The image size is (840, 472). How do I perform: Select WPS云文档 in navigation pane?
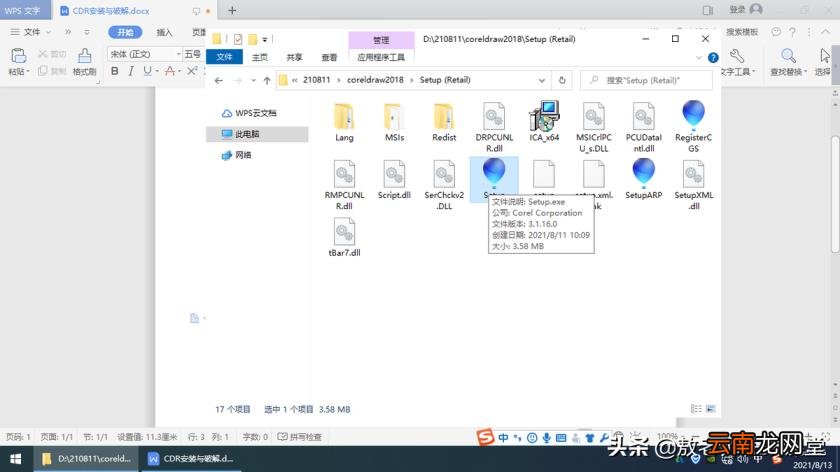pos(250,113)
